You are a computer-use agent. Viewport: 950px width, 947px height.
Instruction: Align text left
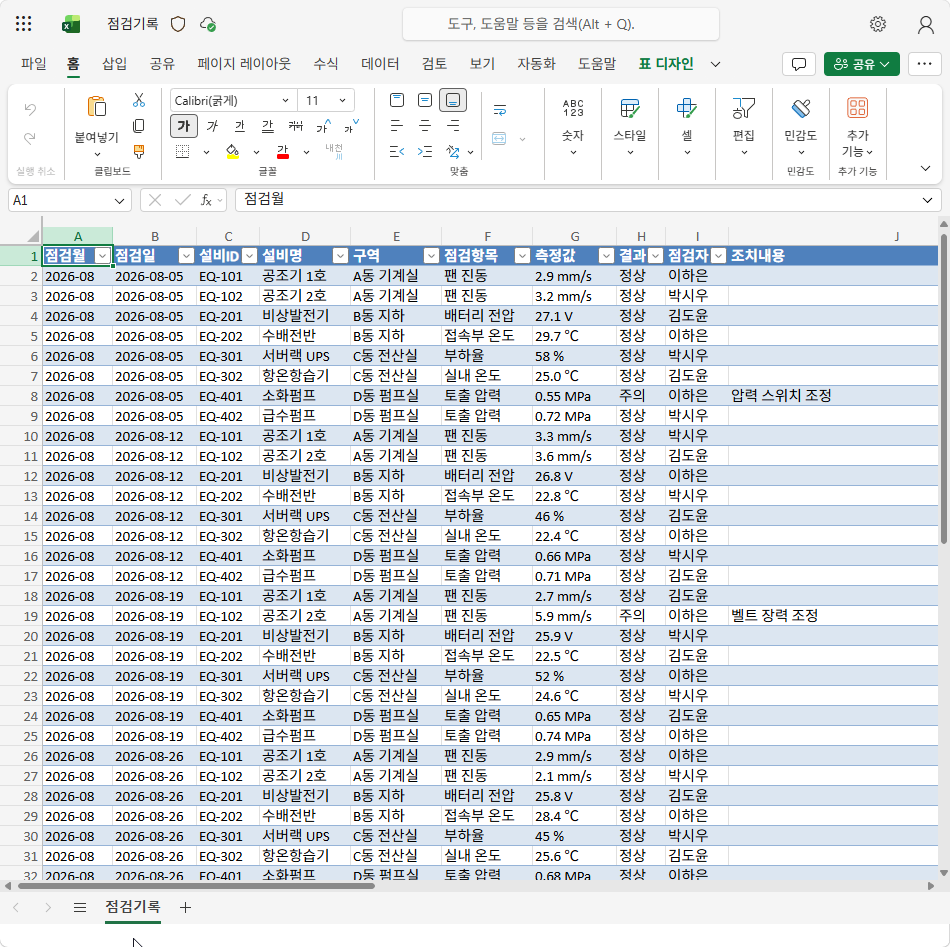coord(397,126)
